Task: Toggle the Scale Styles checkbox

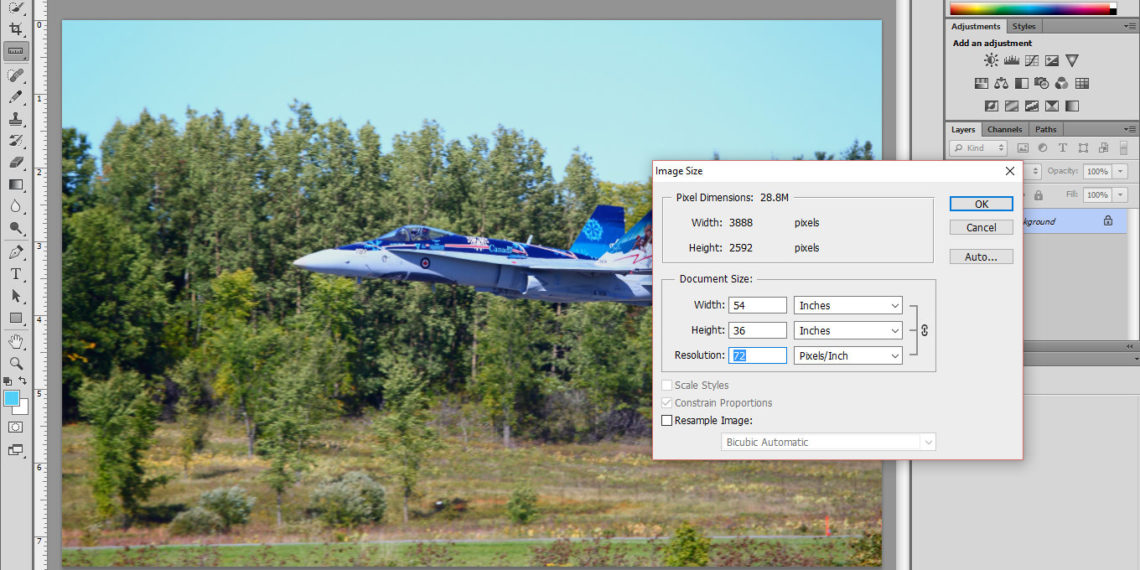Action: click(x=667, y=385)
